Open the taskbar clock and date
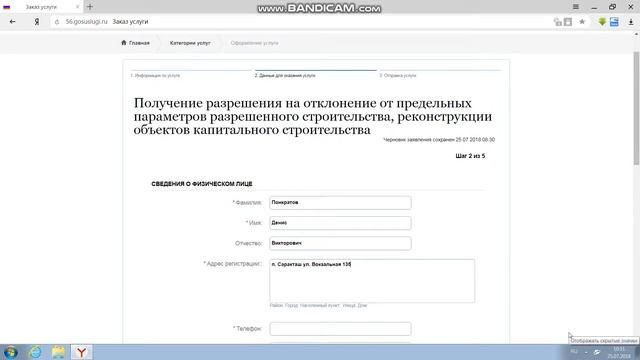 point(619,353)
